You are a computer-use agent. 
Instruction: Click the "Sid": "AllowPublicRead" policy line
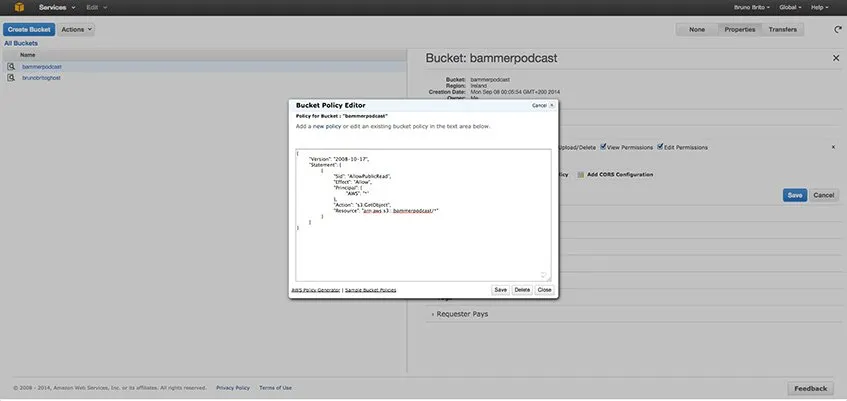(x=361, y=176)
